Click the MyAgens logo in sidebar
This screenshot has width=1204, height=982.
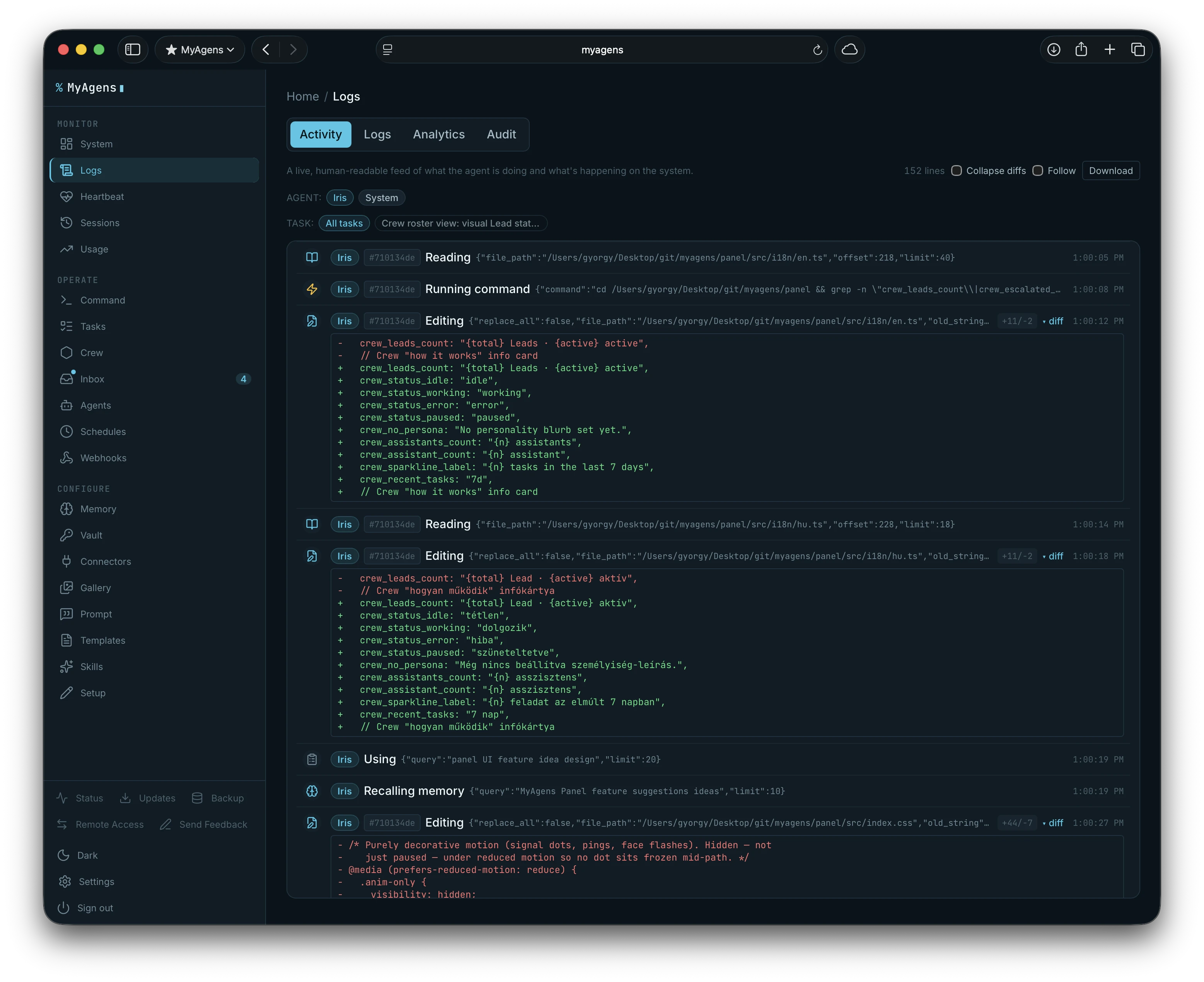(x=89, y=88)
